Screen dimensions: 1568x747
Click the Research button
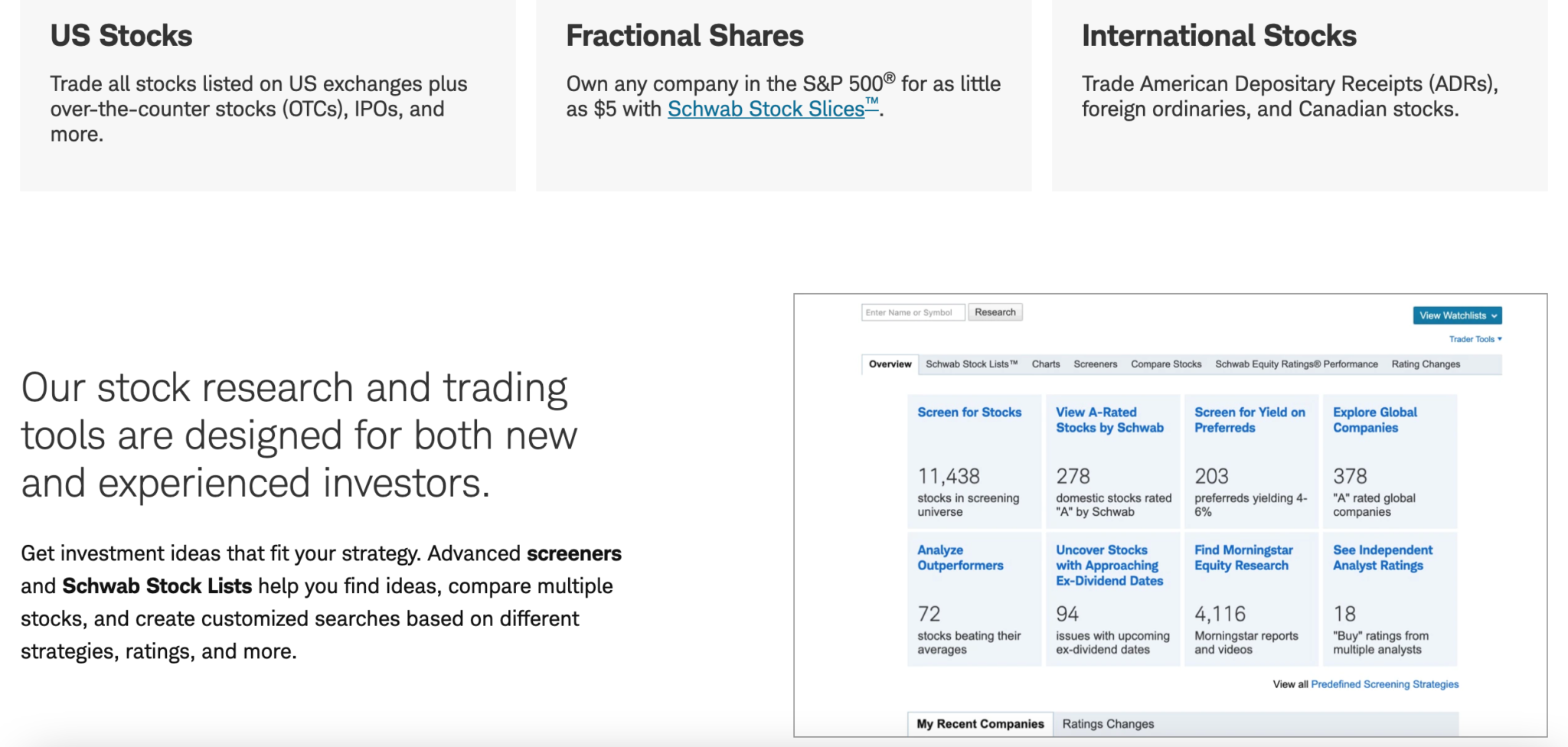995,312
